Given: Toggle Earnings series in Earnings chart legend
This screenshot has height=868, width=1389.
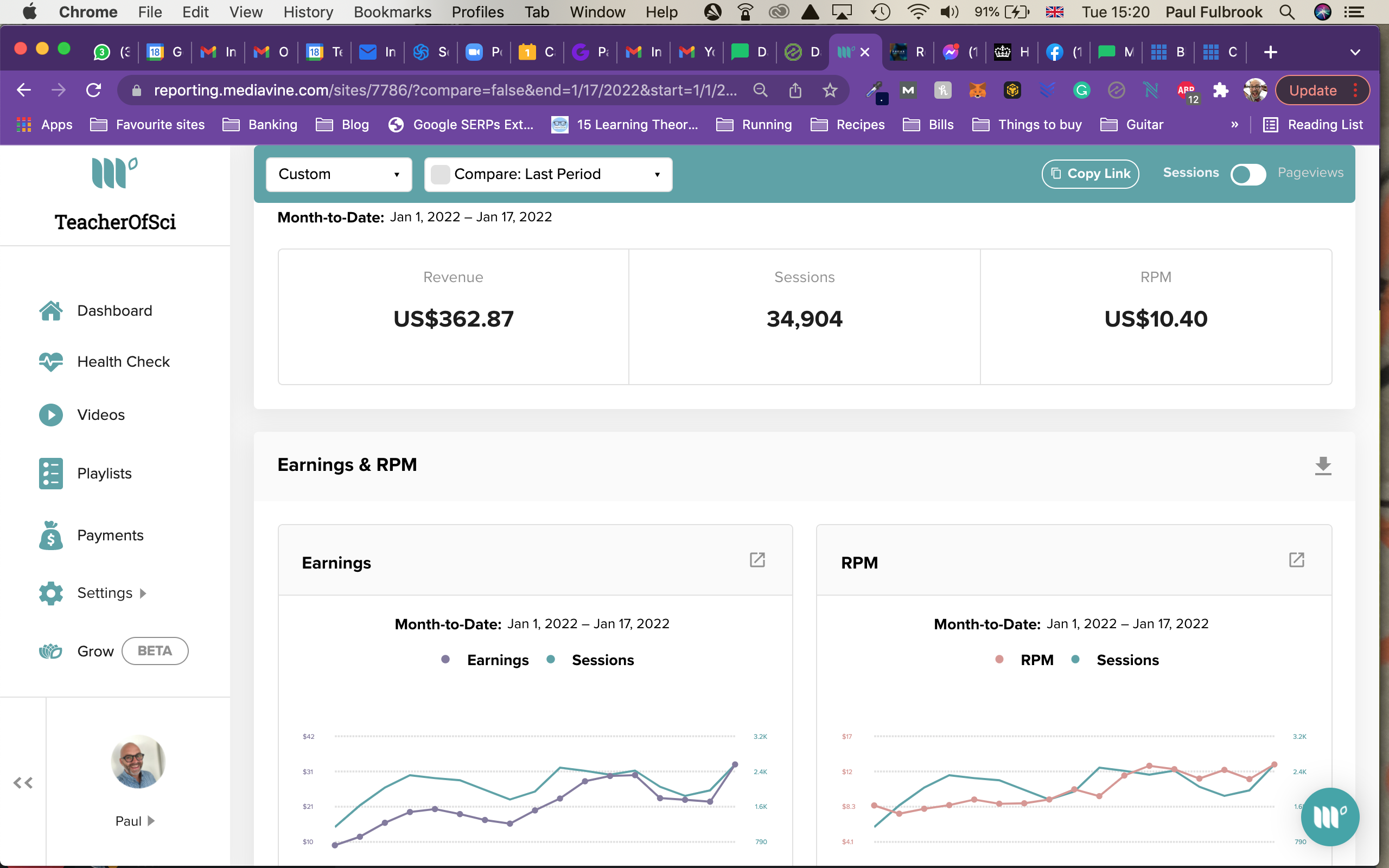Looking at the screenshot, I should (485, 660).
